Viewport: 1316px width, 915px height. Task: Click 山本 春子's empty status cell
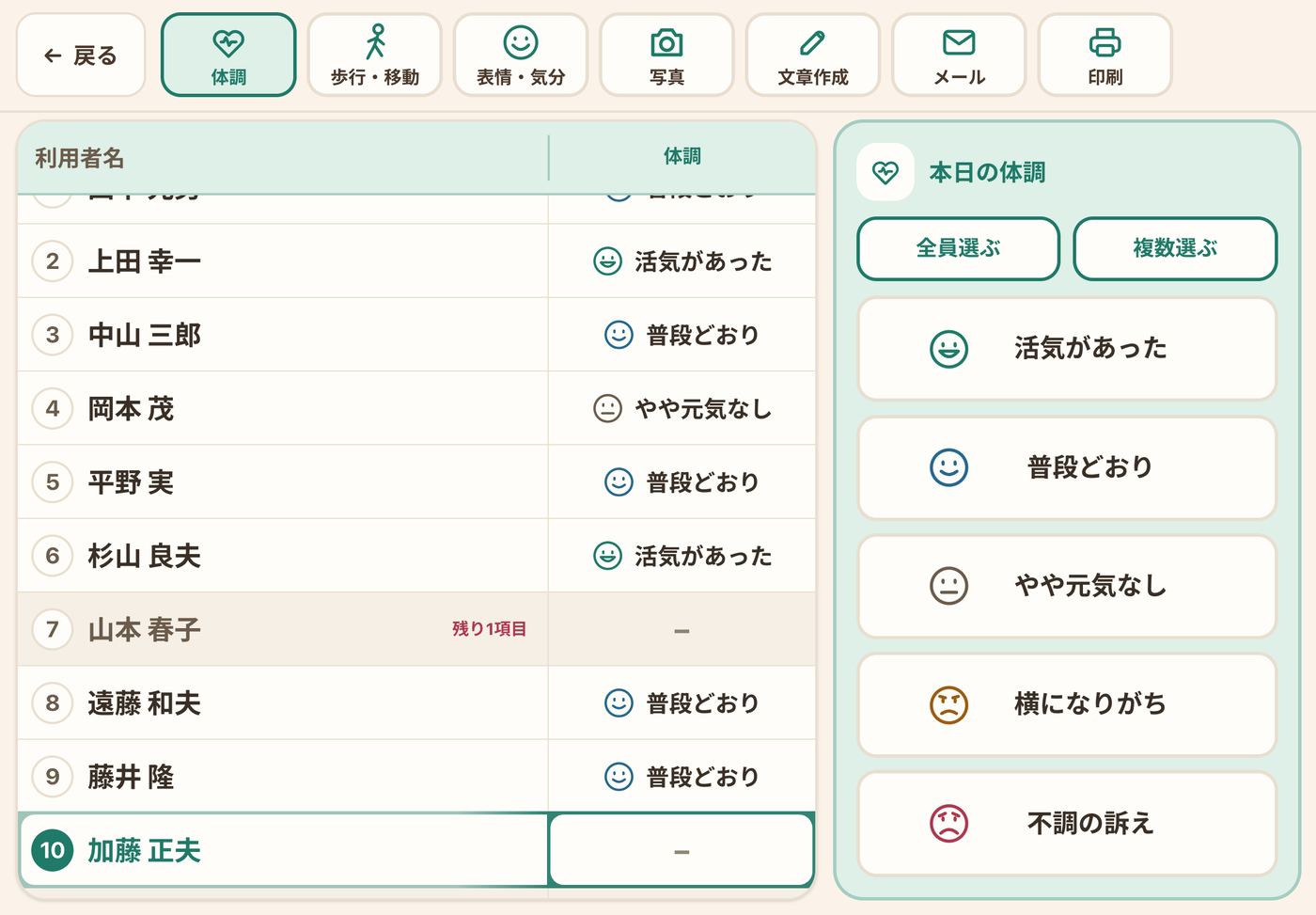[x=681, y=629]
